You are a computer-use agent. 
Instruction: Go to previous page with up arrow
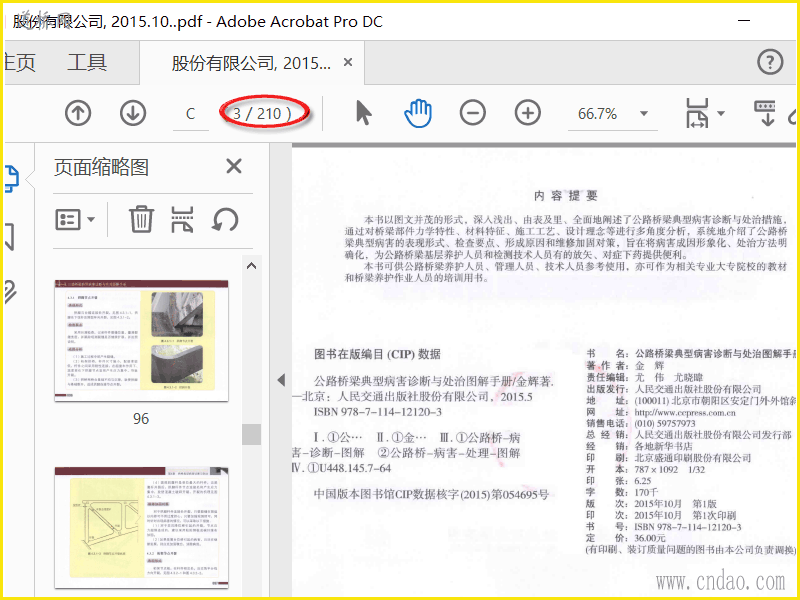78,113
